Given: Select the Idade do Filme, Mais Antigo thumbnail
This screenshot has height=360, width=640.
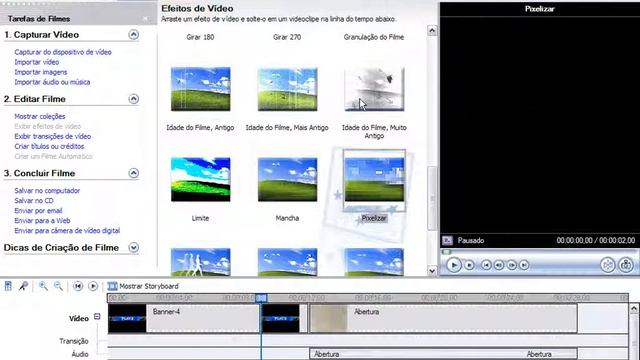Looking at the screenshot, I should (x=287, y=89).
